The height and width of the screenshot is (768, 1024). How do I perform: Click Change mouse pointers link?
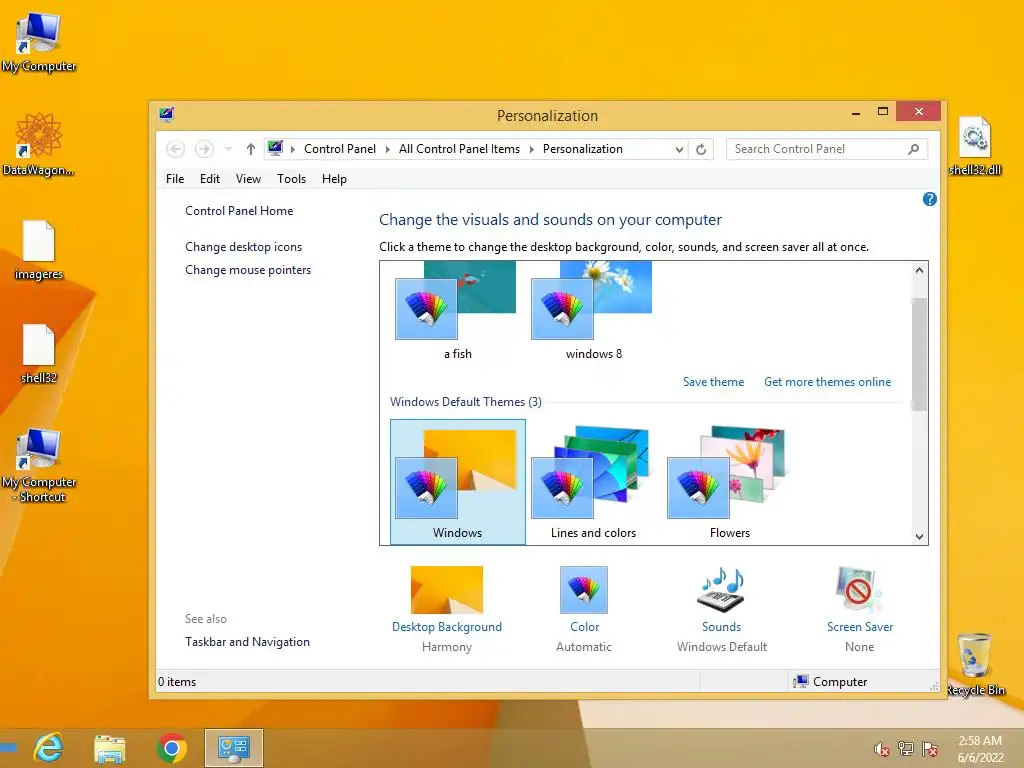(248, 270)
